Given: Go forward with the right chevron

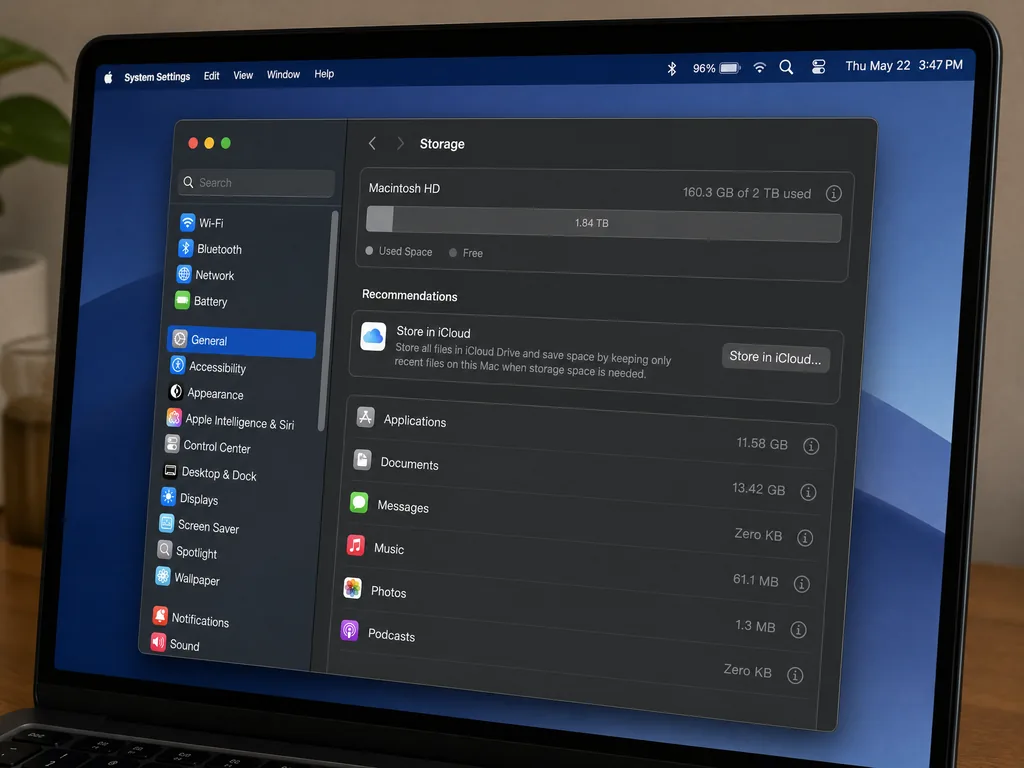Looking at the screenshot, I should click(400, 143).
